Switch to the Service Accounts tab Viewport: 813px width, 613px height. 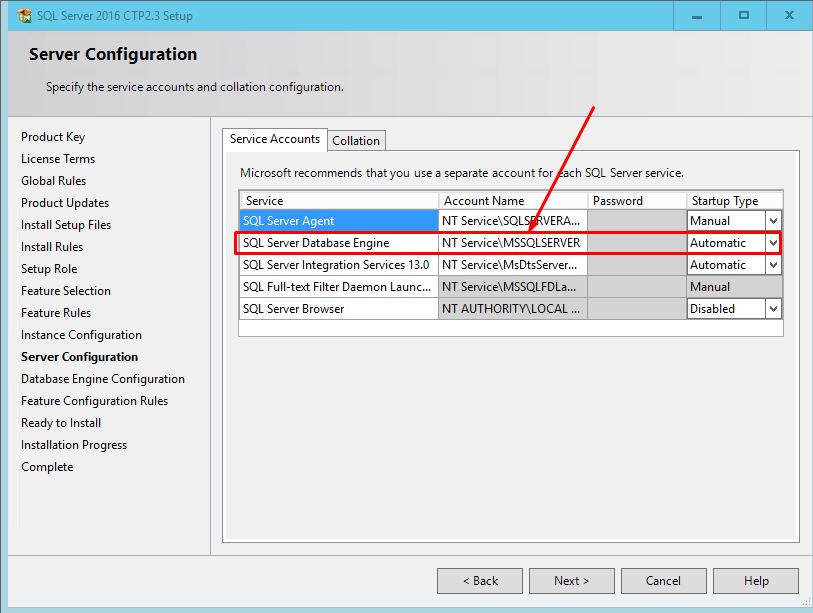275,139
